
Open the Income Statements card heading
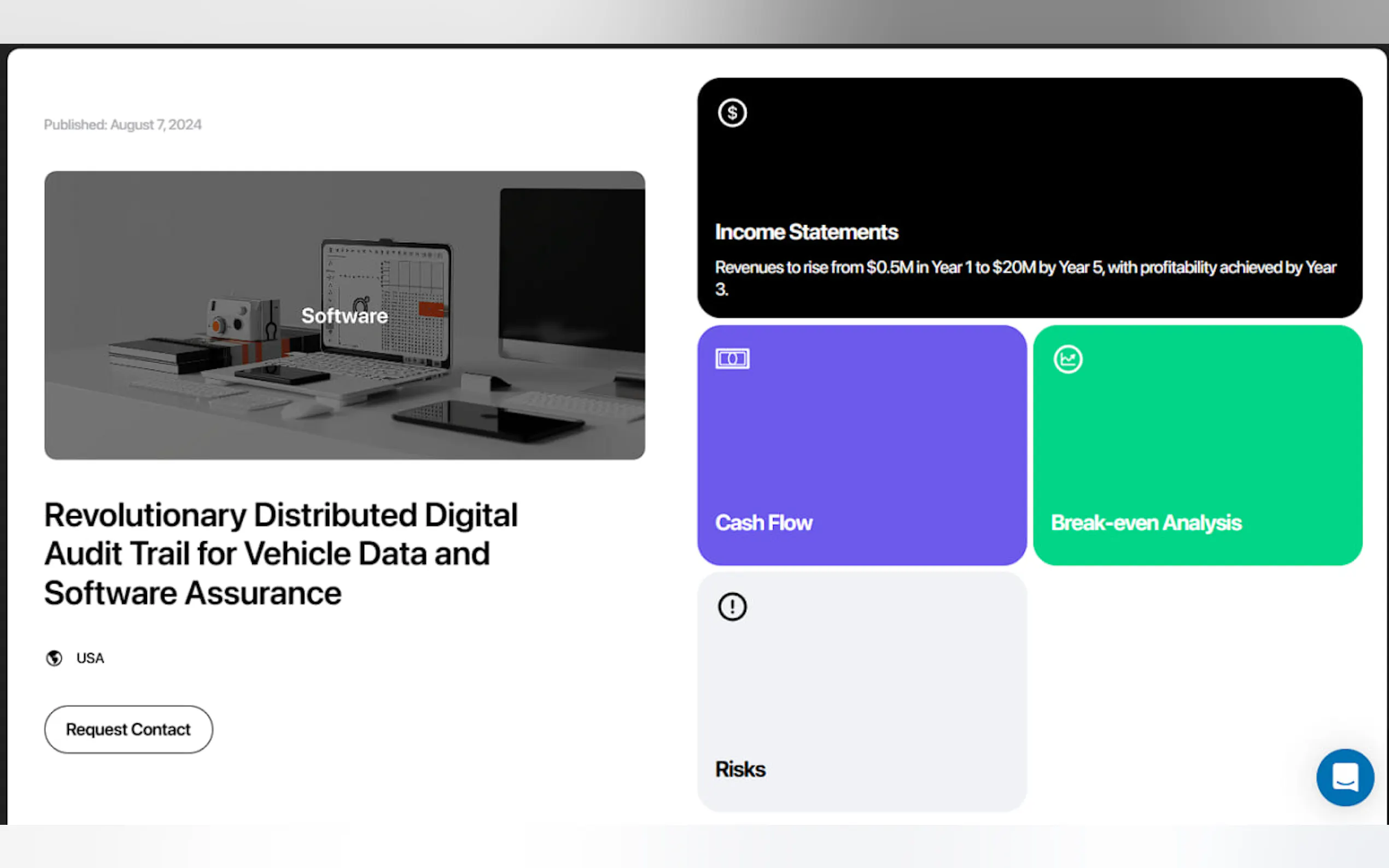806,232
